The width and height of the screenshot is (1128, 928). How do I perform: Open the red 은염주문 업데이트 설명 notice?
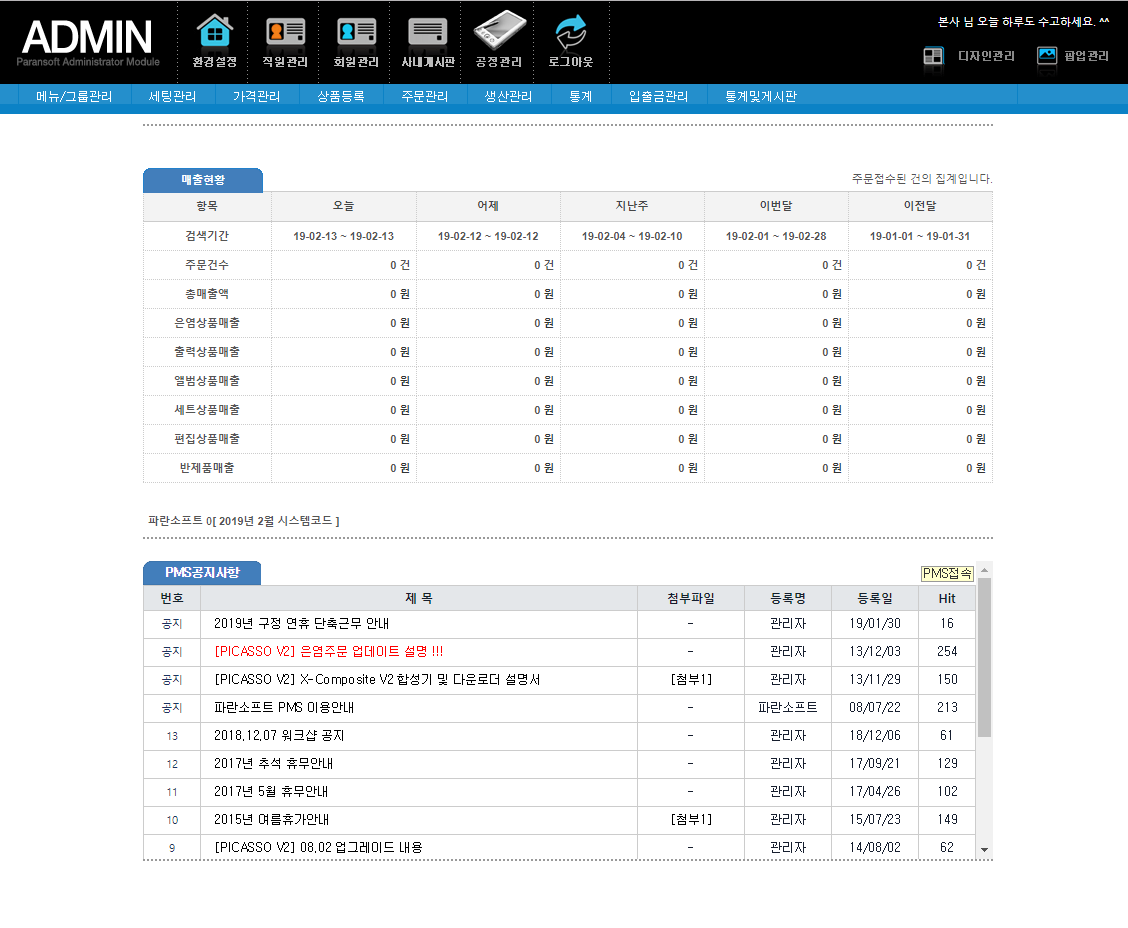328,651
